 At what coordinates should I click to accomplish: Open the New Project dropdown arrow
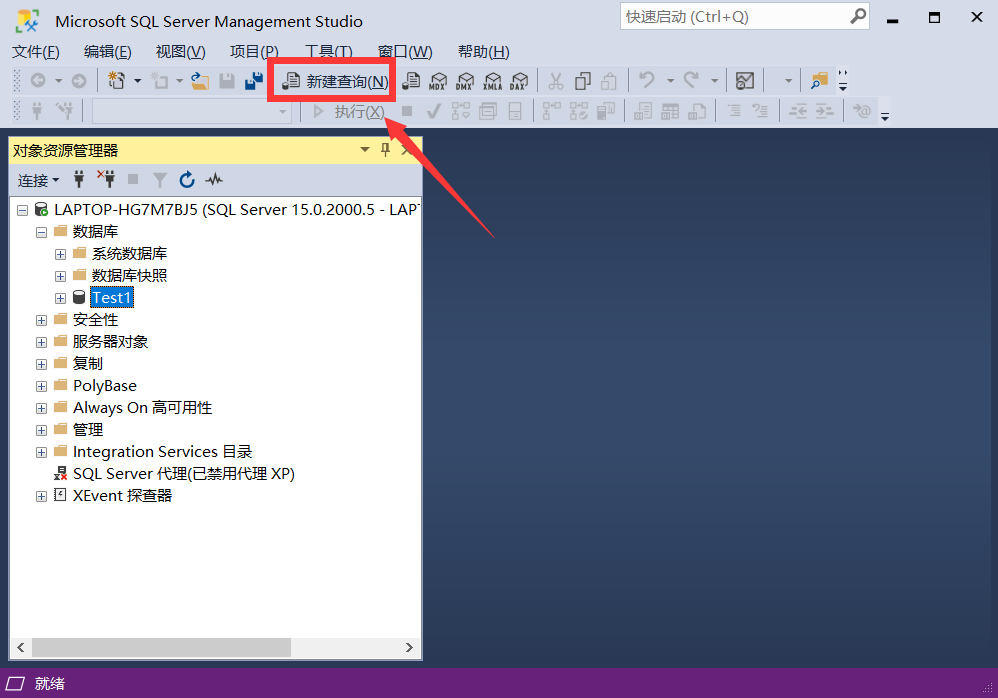tap(137, 81)
